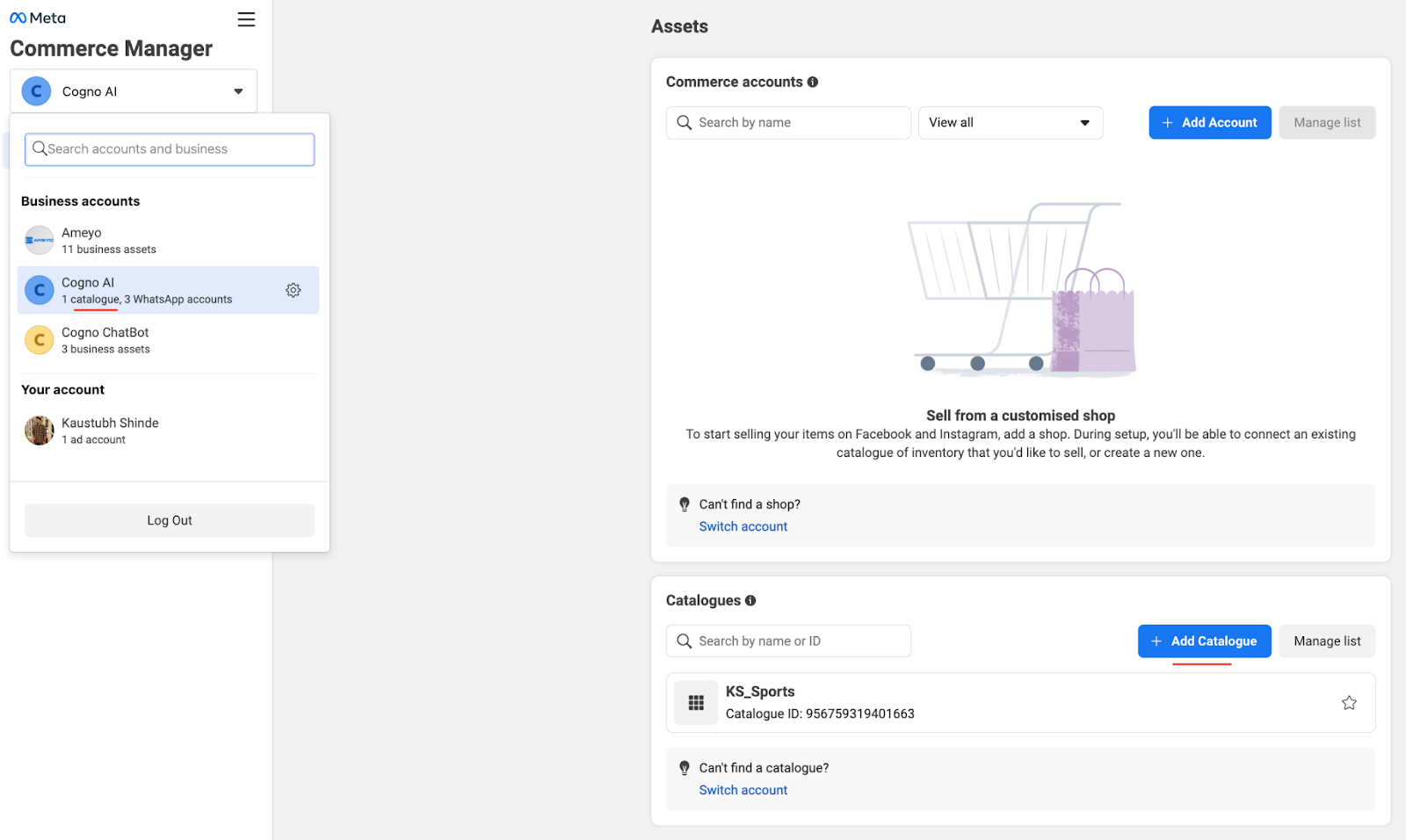
Task: Click 1 ad account text under Kaustubh Shinde
Action: (x=93, y=440)
